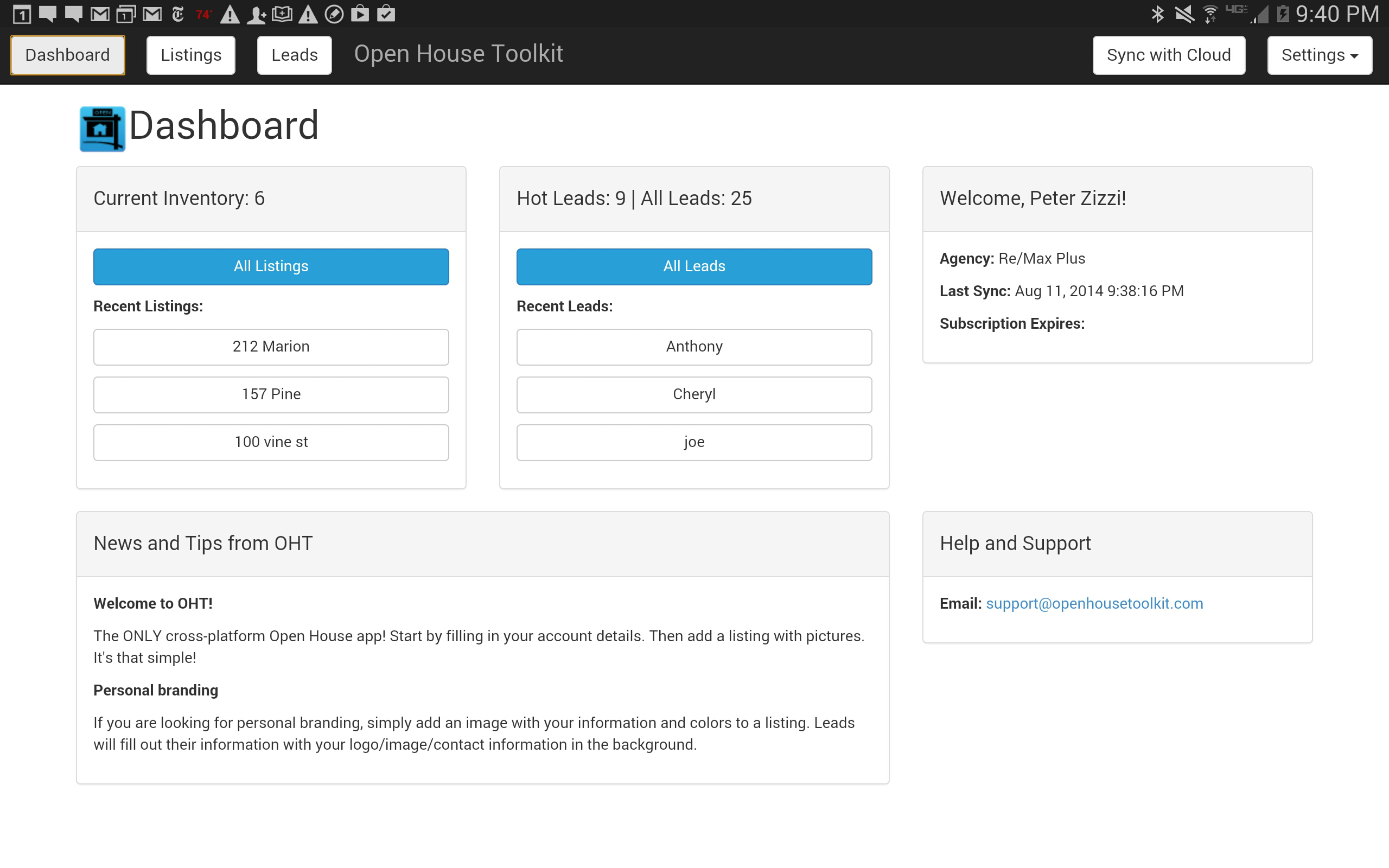Tap the 74° weather notification icon
1389x868 pixels.
click(x=203, y=14)
